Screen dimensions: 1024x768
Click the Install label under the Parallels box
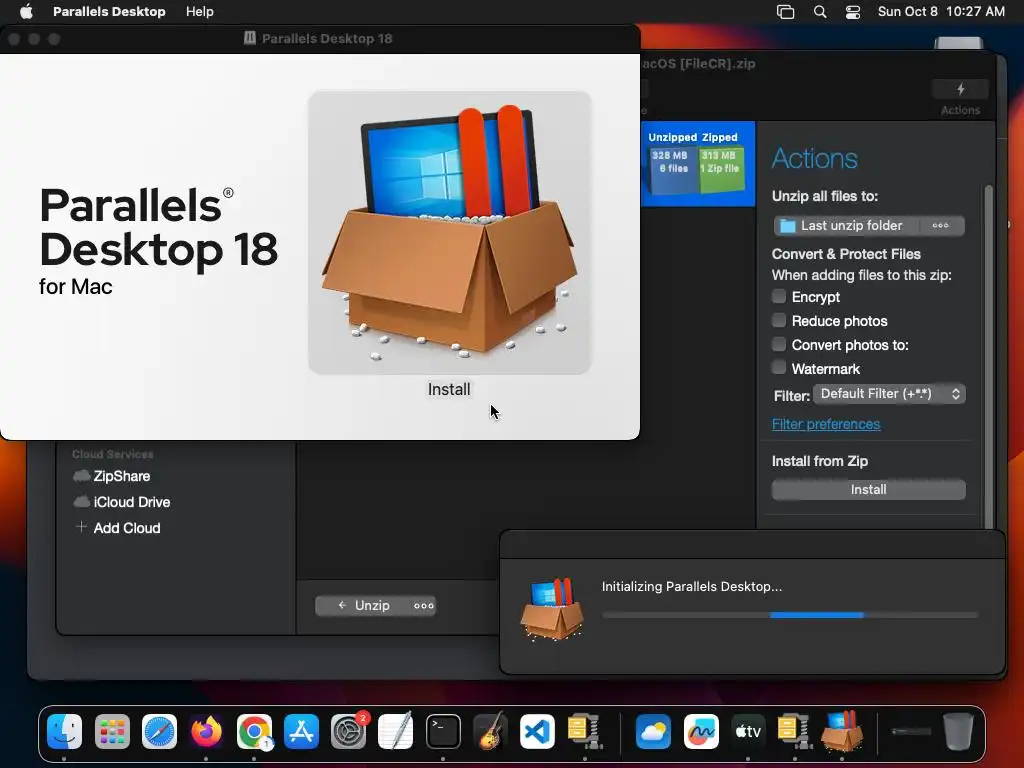[x=449, y=389]
